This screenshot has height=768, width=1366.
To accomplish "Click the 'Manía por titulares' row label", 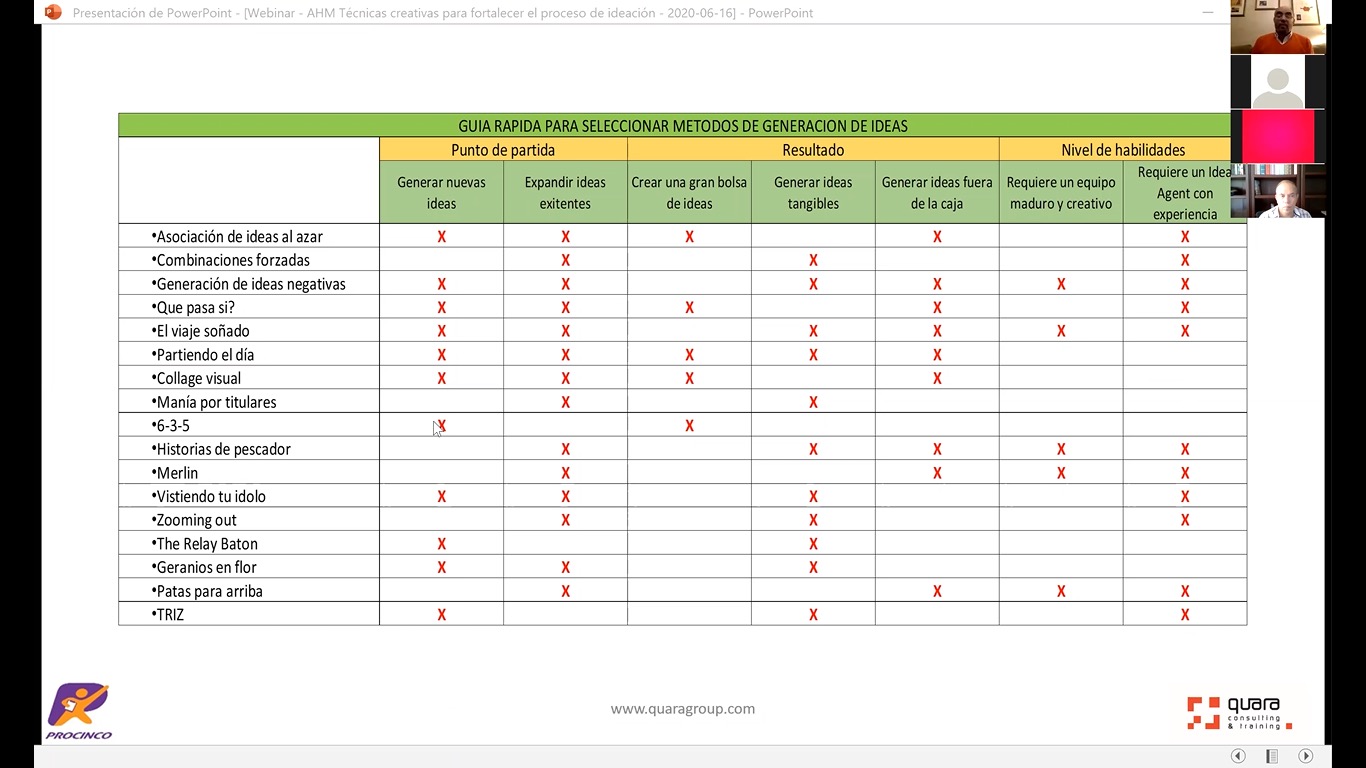I will pyautogui.click(x=214, y=402).
